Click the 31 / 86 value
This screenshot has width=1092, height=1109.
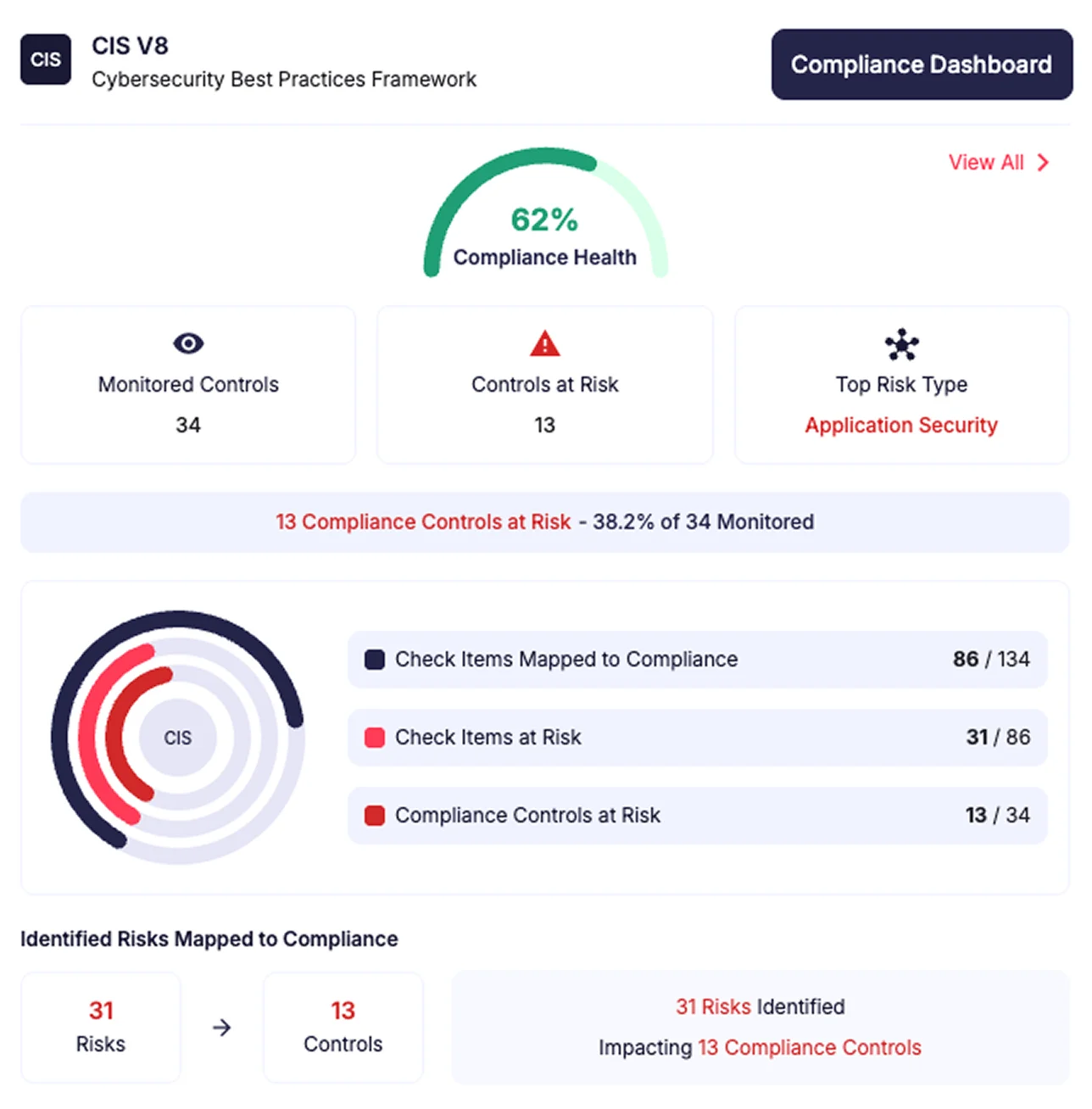pos(998,738)
